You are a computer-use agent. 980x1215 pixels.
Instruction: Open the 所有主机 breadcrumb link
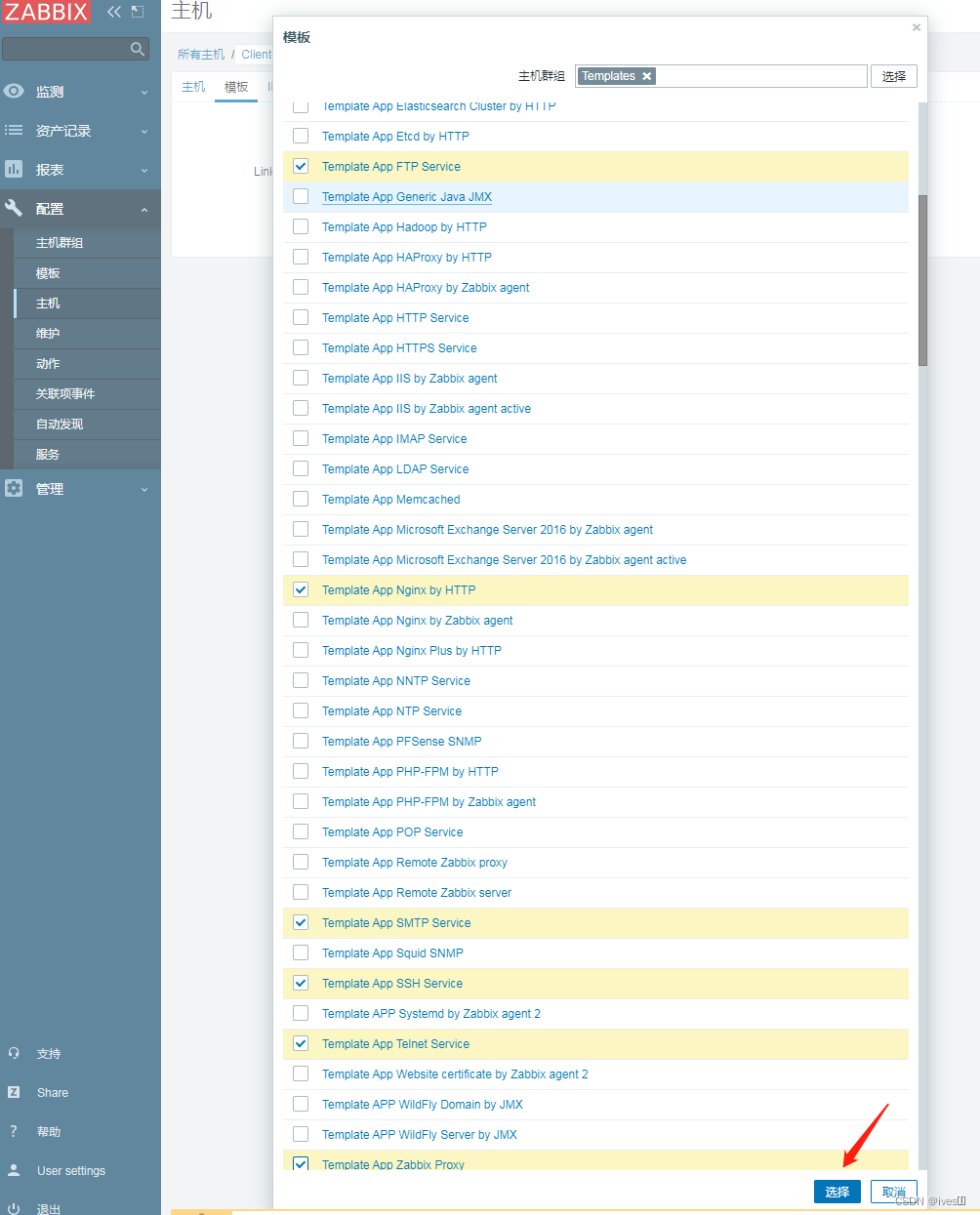point(201,55)
